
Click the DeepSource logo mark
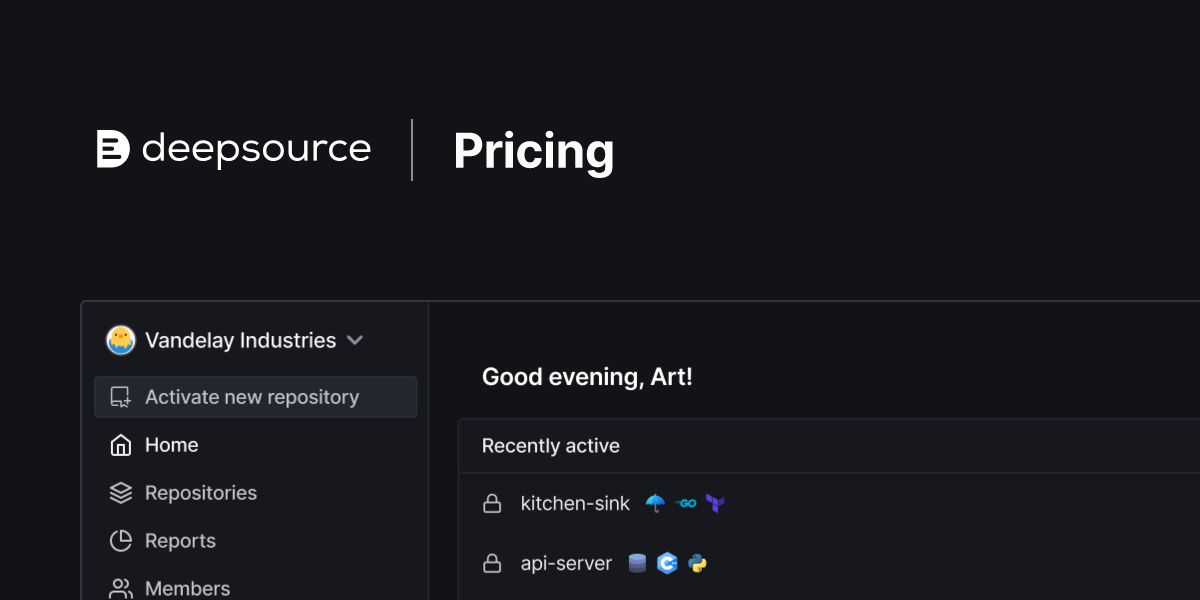click(x=113, y=149)
